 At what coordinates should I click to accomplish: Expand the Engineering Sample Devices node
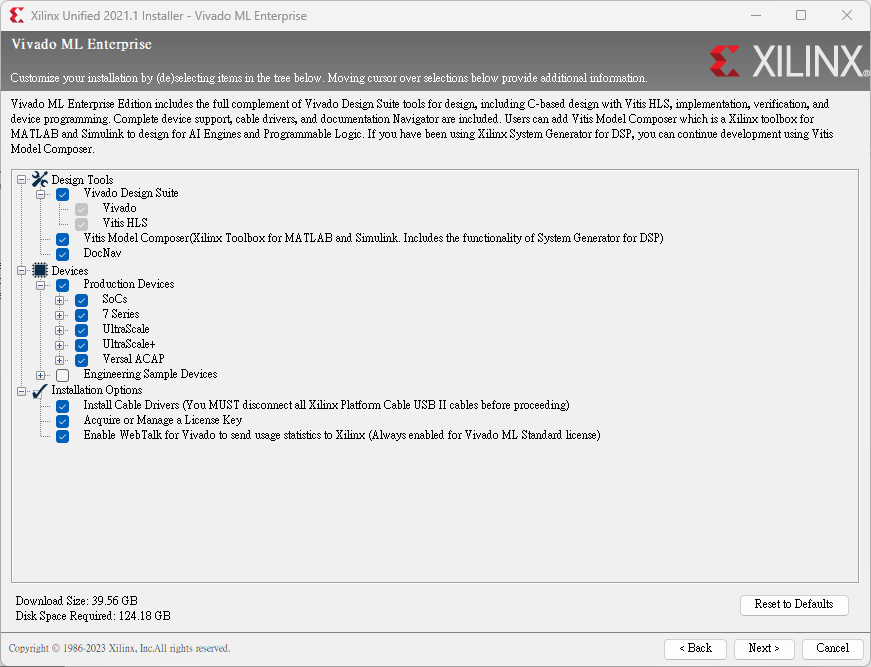click(41, 375)
